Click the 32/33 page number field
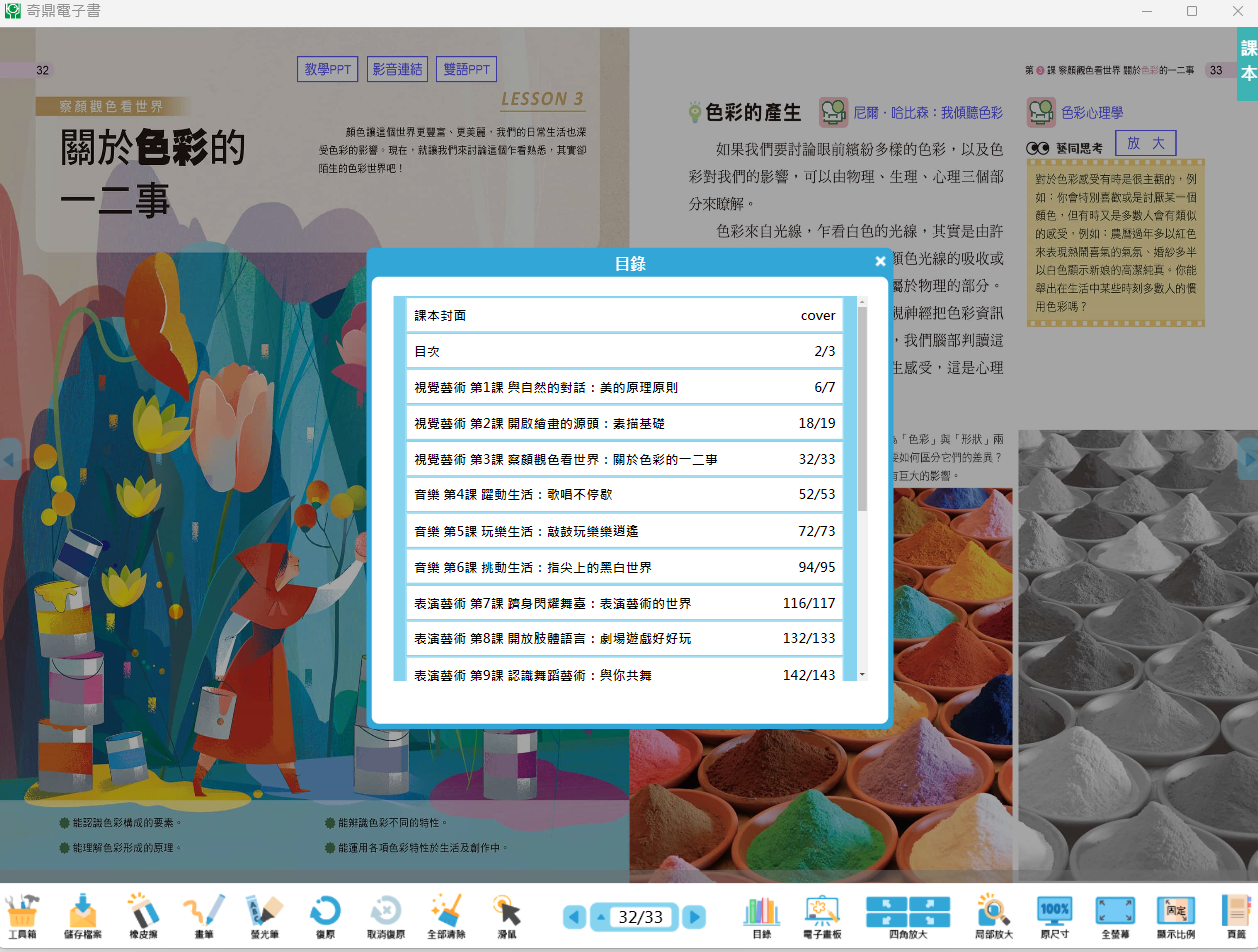Image resolution: width=1258 pixels, height=952 pixels. click(641, 917)
